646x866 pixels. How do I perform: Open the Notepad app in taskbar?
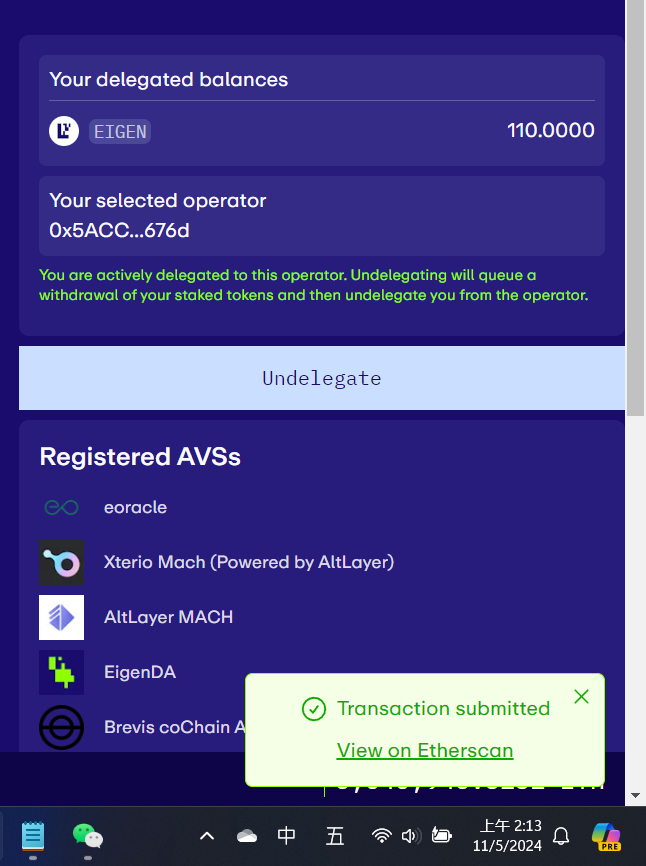33,836
